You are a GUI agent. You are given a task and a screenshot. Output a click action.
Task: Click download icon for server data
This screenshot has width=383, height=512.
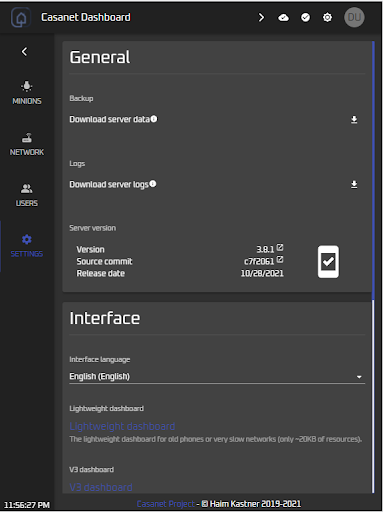(x=354, y=120)
